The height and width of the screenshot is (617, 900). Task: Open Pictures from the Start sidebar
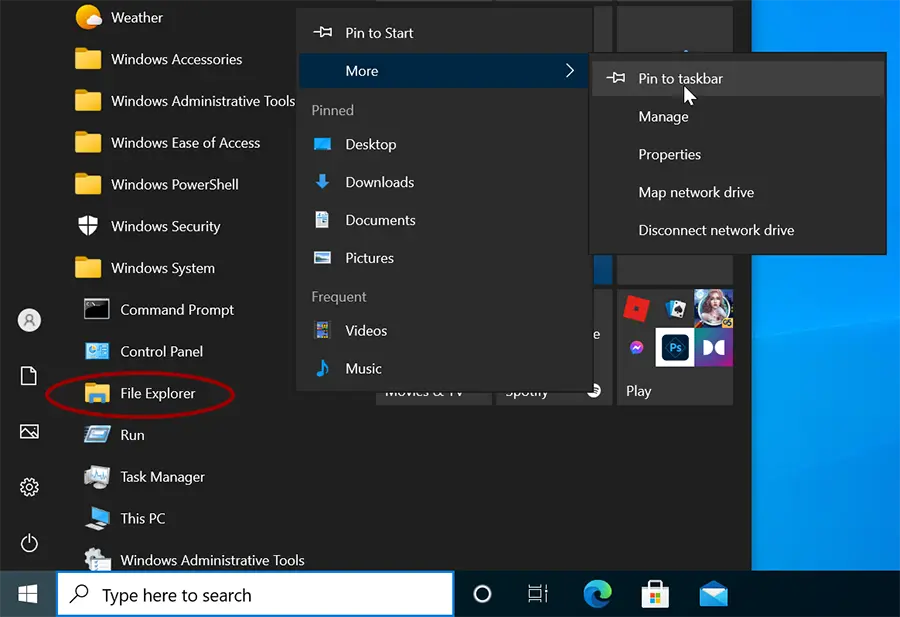coord(28,432)
